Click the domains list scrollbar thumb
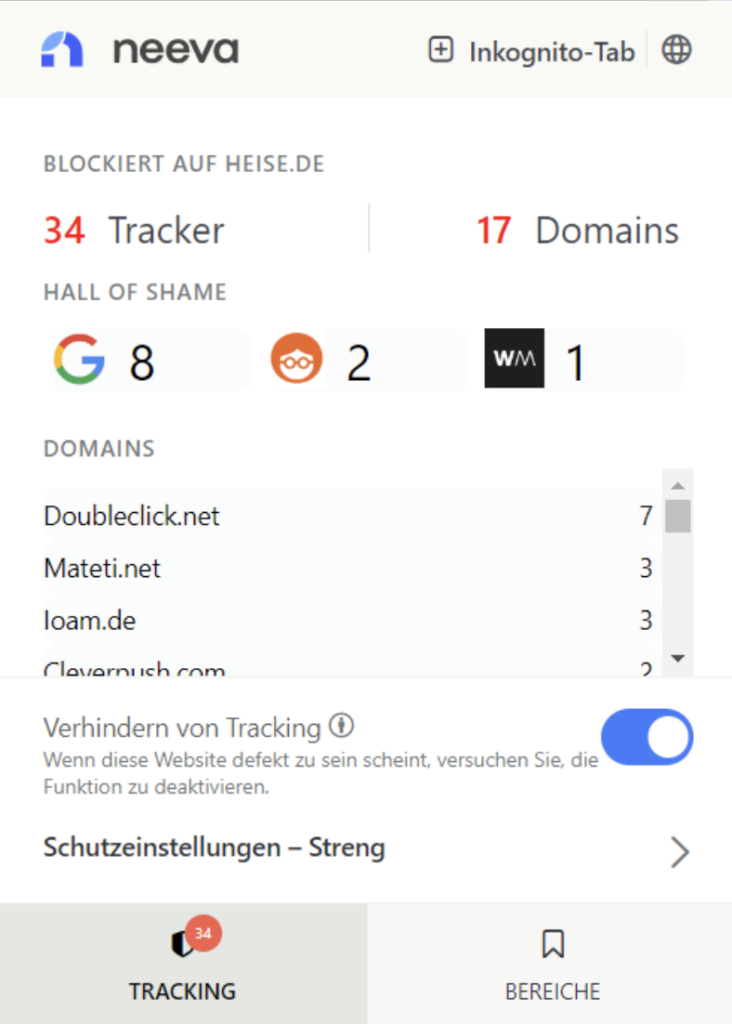Screen dimensions: 732x1024 click(x=677, y=516)
